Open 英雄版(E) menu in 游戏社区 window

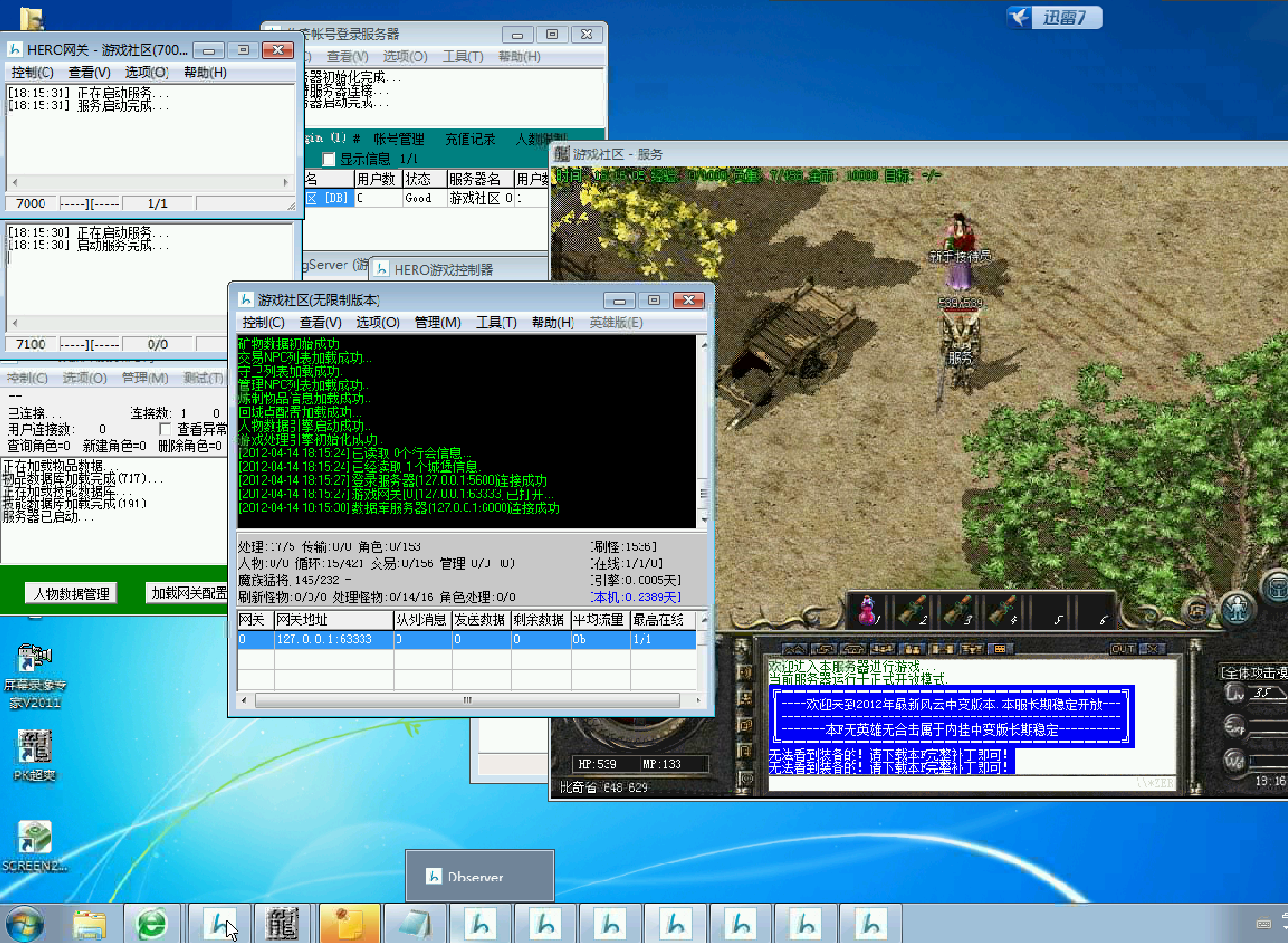615,322
